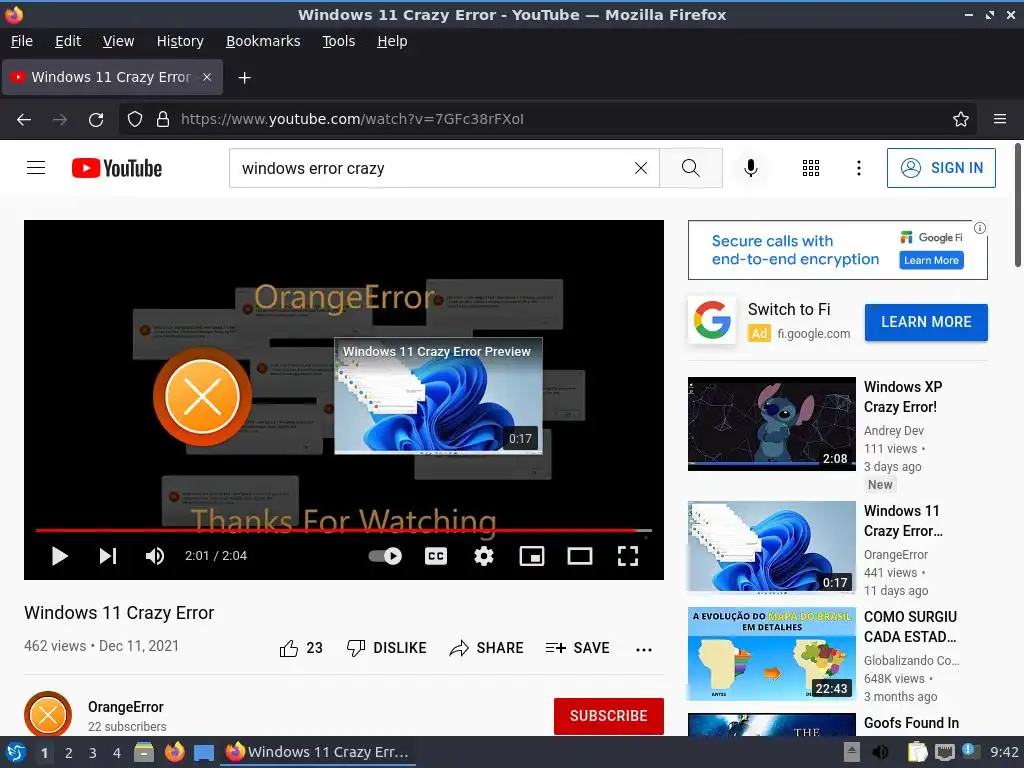The image size is (1024, 768).
Task: Open the clipboard tray icon
Action: click(x=917, y=752)
